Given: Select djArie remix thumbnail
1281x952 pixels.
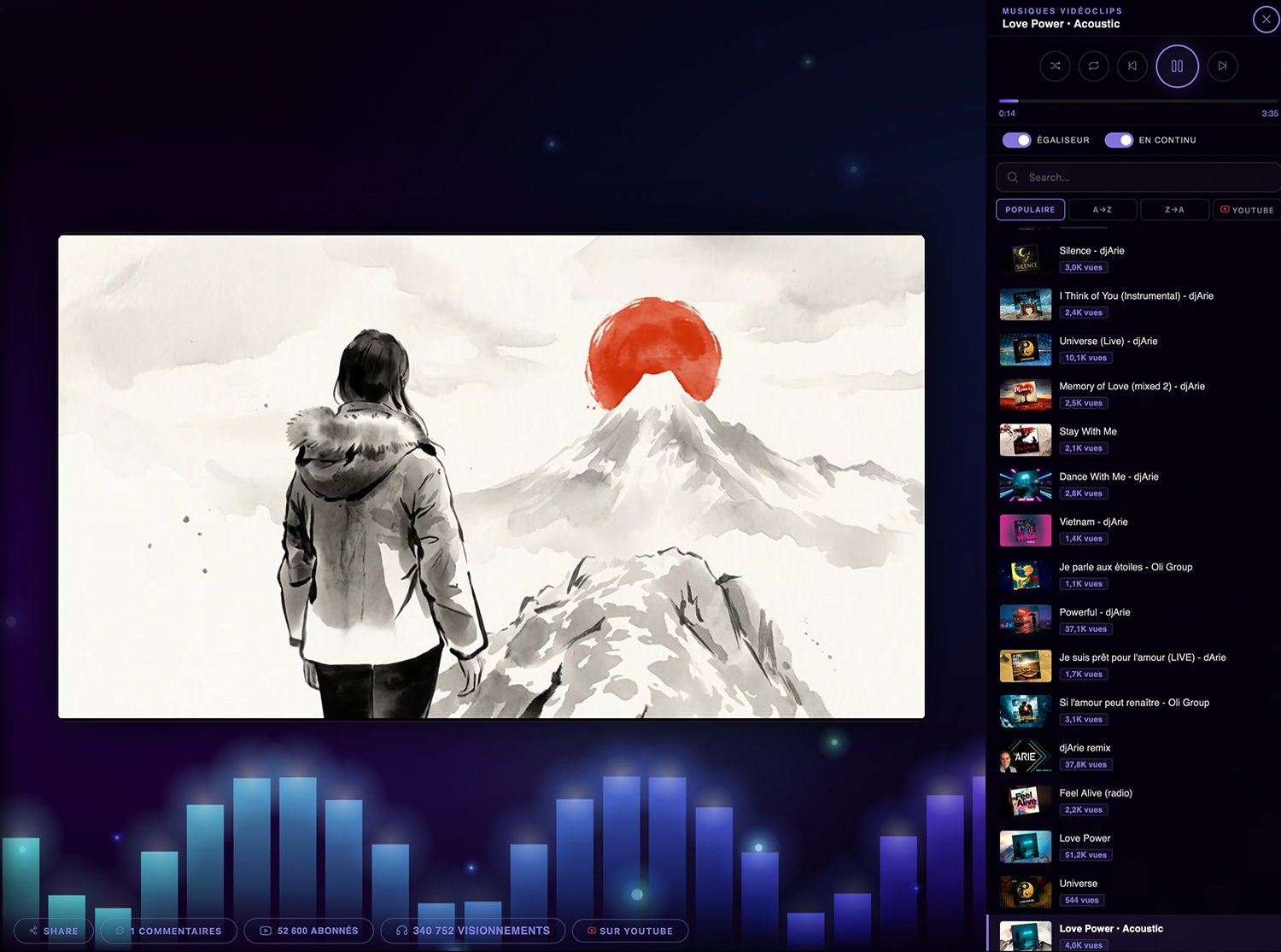Looking at the screenshot, I should [x=1026, y=756].
